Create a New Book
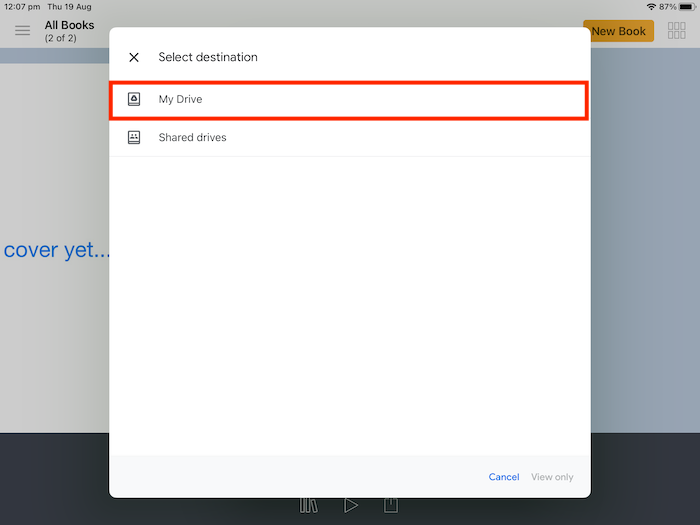700x525 pixels. [618, 31]
